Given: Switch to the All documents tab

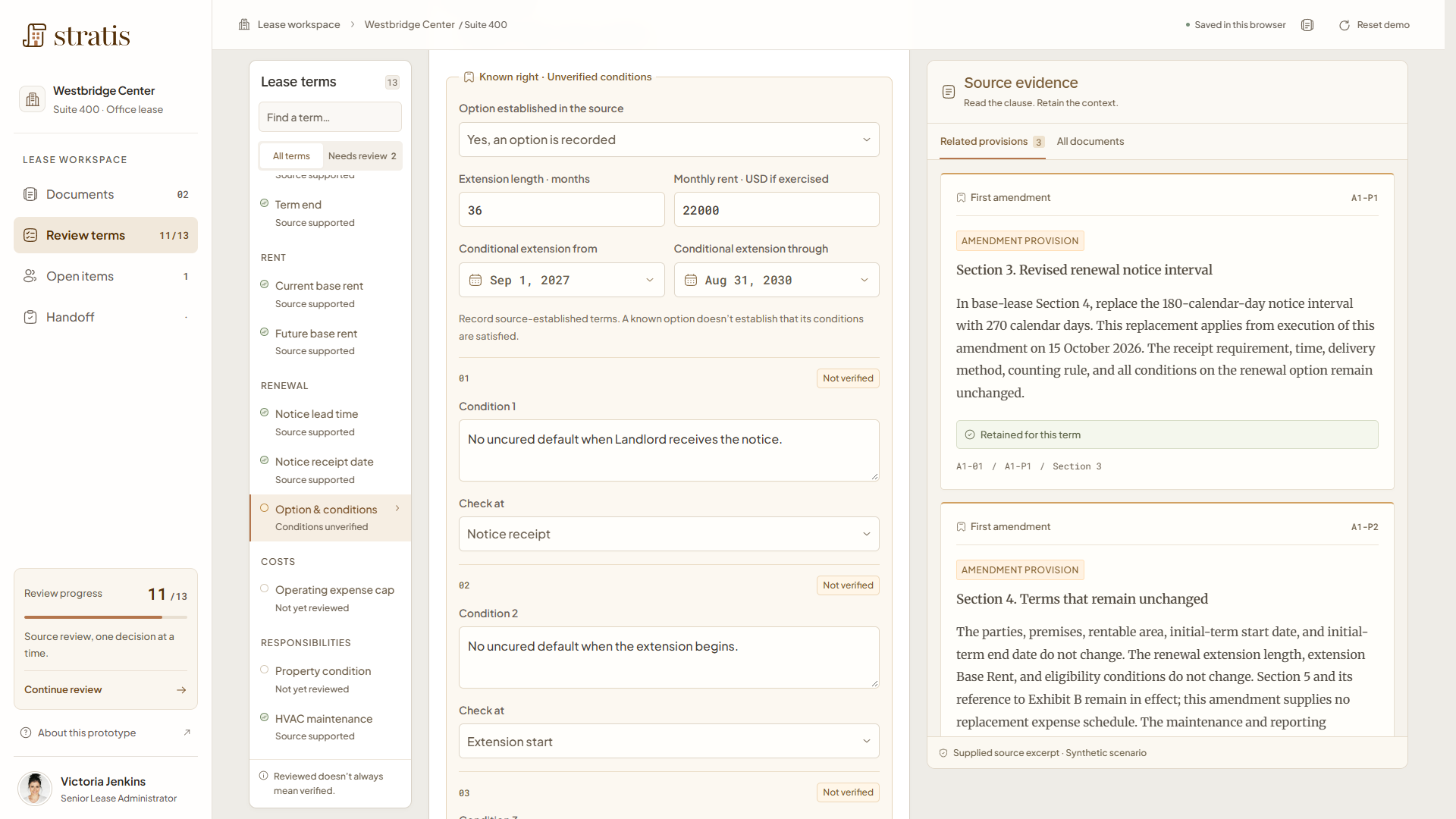Looking at the screenshot, I should pos(1090,142).
